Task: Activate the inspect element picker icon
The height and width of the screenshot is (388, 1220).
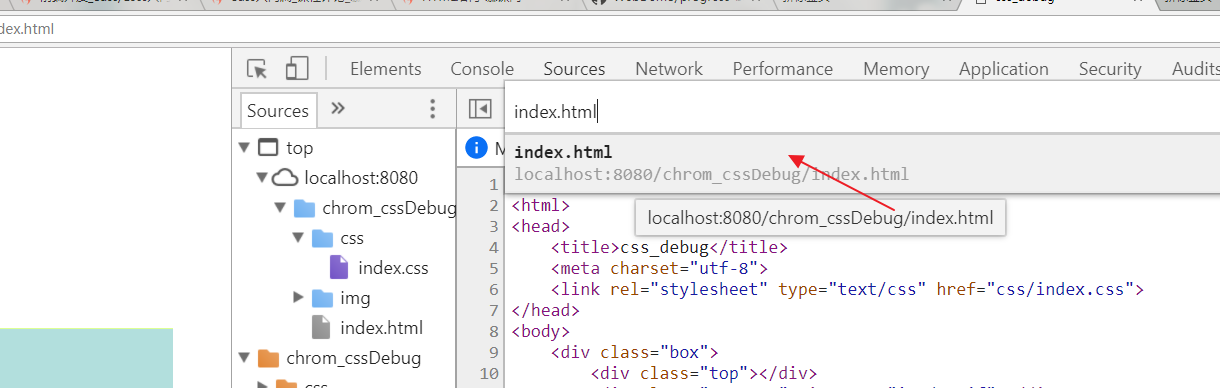Action: 257,69
